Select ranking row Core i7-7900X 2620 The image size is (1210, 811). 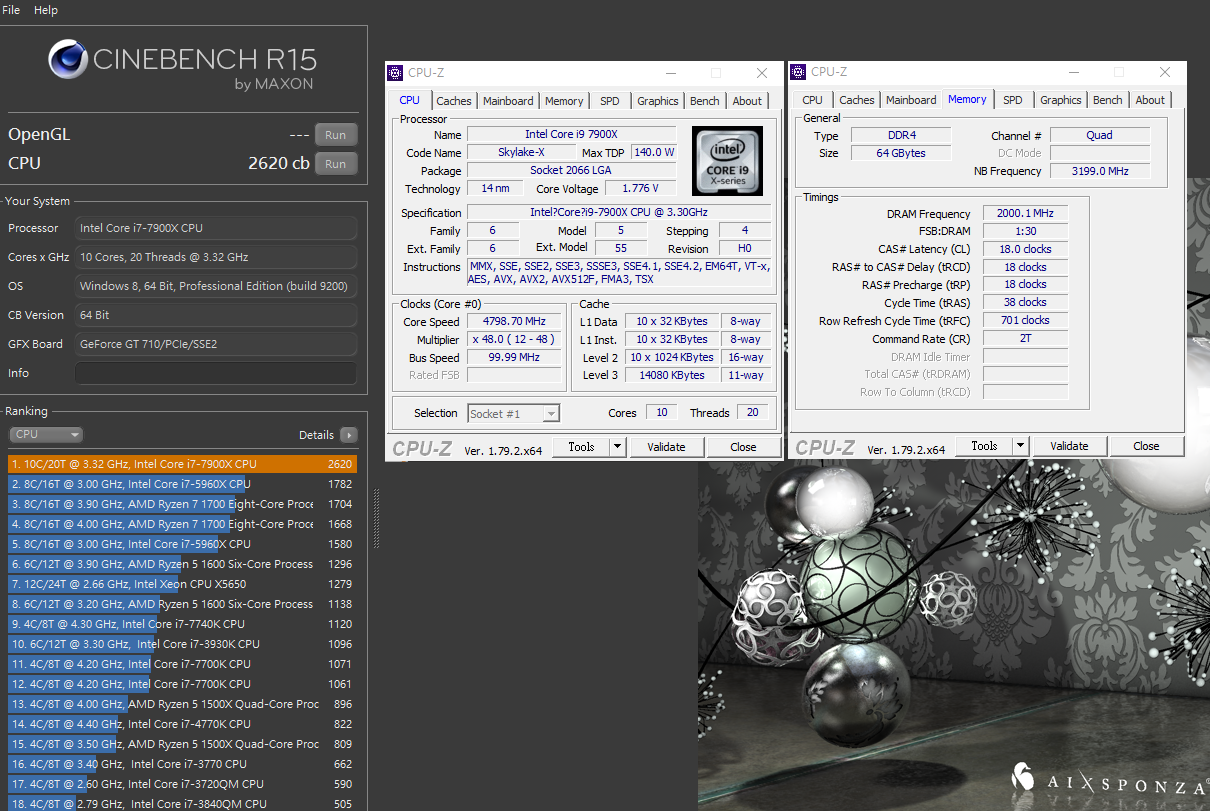coord(183,464)
